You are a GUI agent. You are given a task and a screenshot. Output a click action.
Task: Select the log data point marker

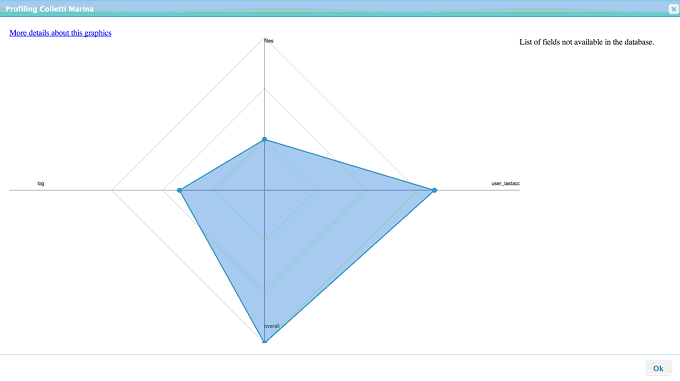point(180,190)
